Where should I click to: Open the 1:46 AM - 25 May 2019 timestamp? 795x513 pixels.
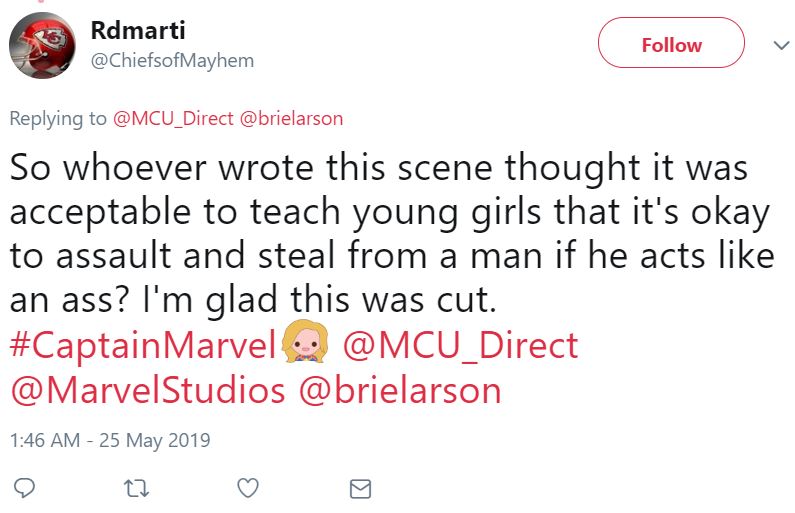(x=110, y=440)
